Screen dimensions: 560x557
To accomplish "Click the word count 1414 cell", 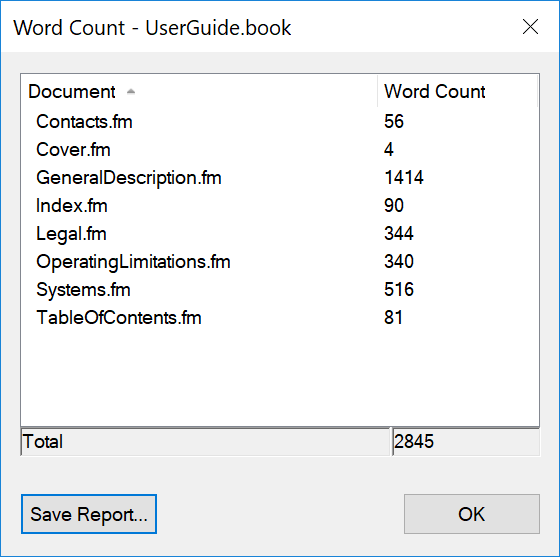I will pyautogui.click(x=404, y=177).
